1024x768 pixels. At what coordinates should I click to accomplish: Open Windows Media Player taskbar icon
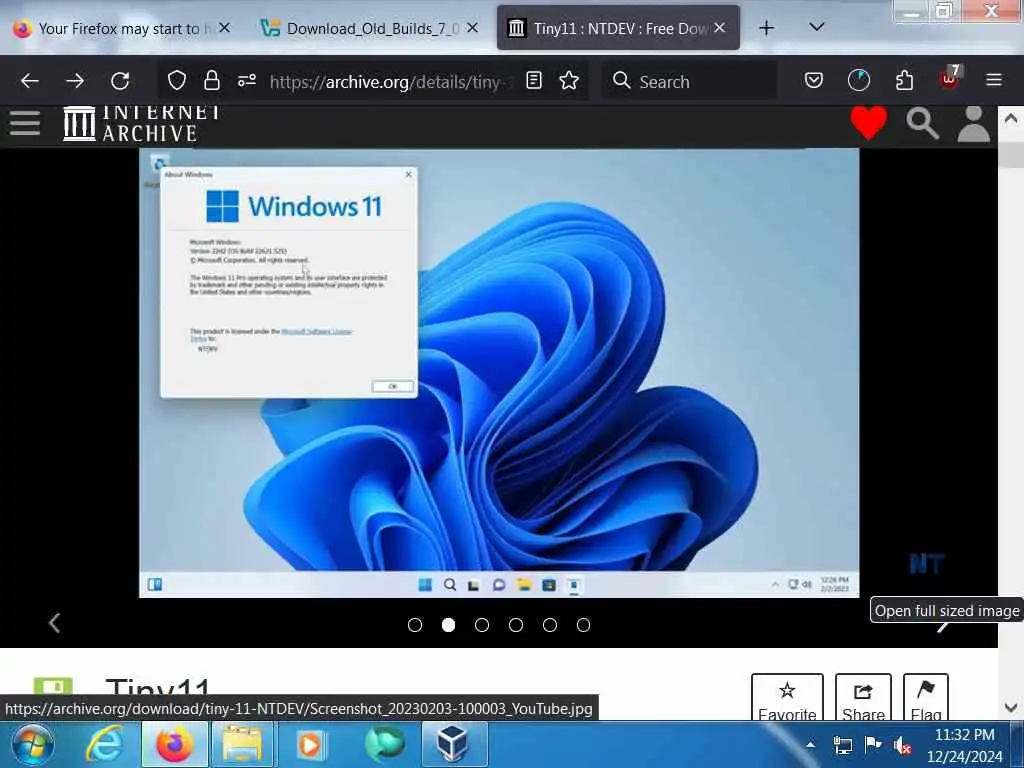point(311,744)
